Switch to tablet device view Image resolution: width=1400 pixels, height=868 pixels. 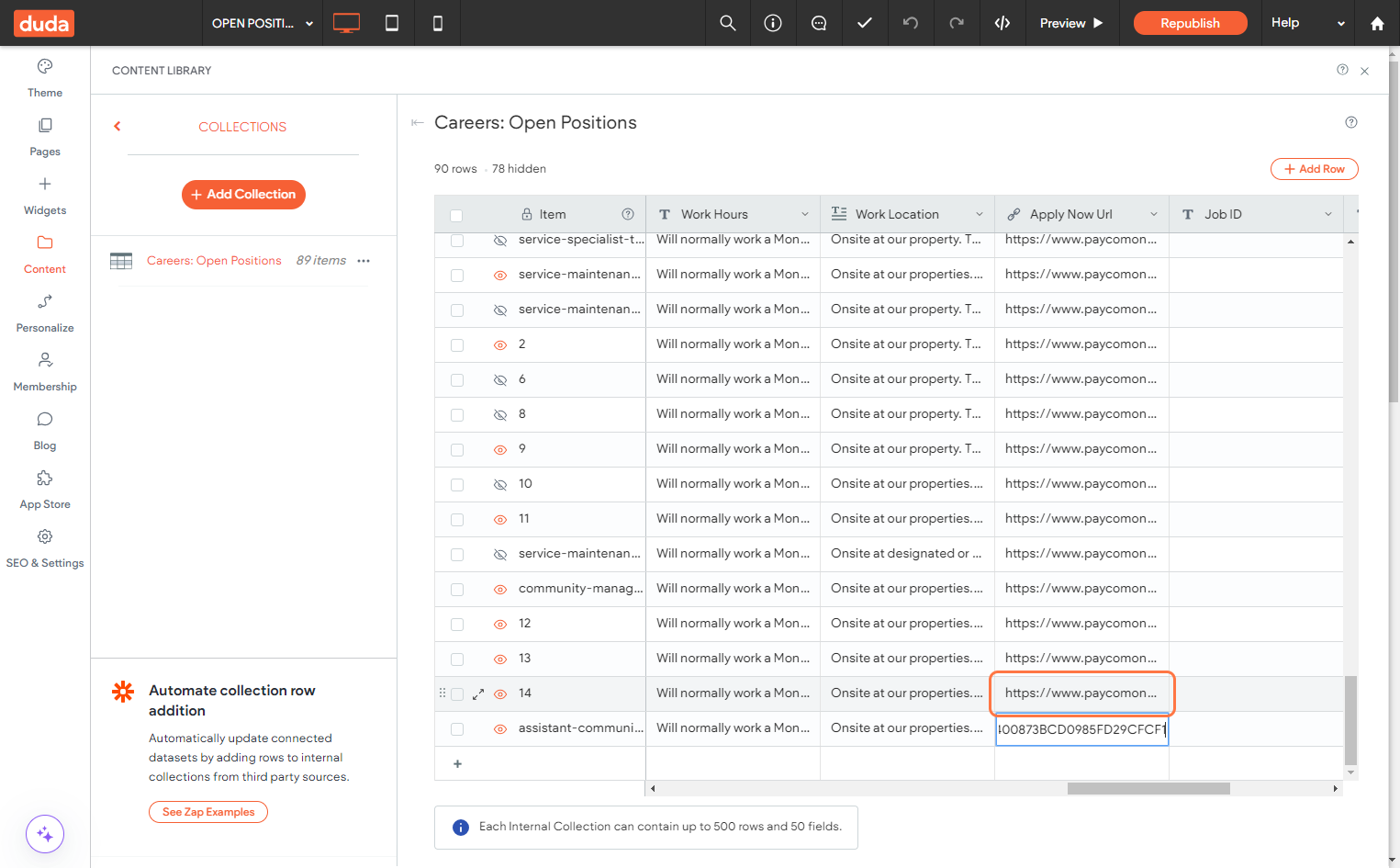pyautogui.click(x=392, y=23)
